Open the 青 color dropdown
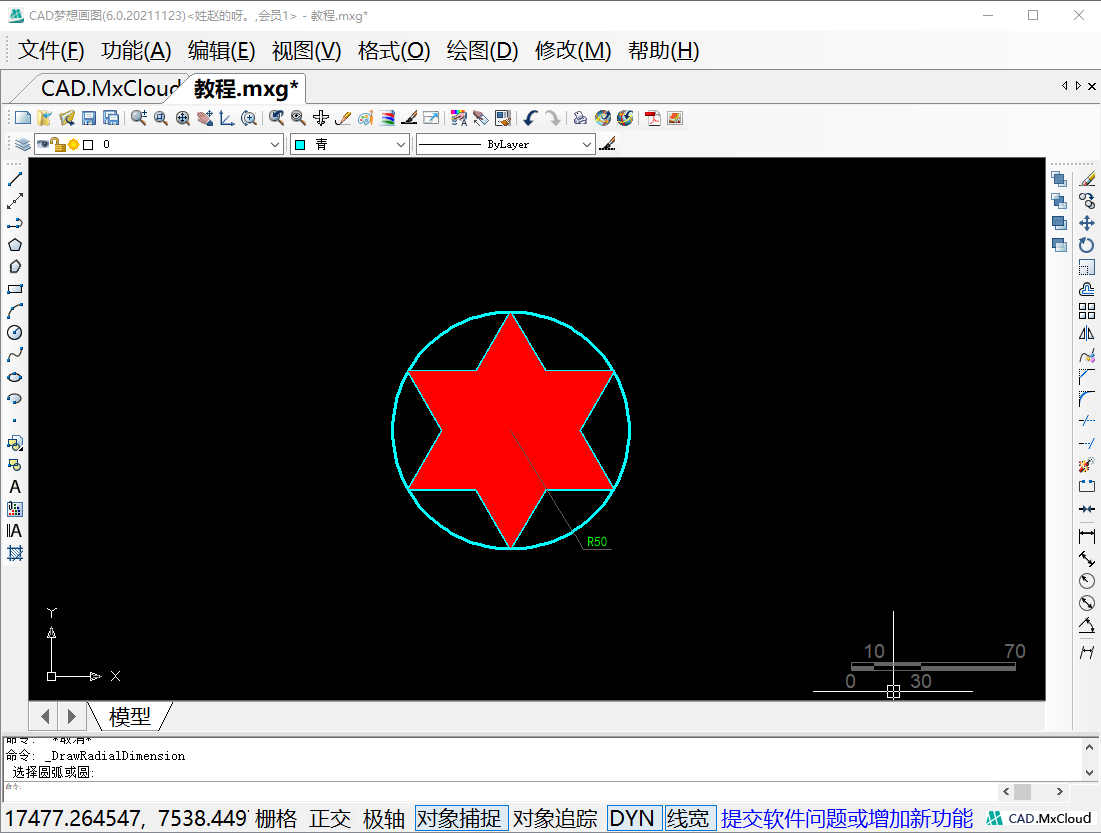Screen dimensions: 1101x833 tap(401, 144)
